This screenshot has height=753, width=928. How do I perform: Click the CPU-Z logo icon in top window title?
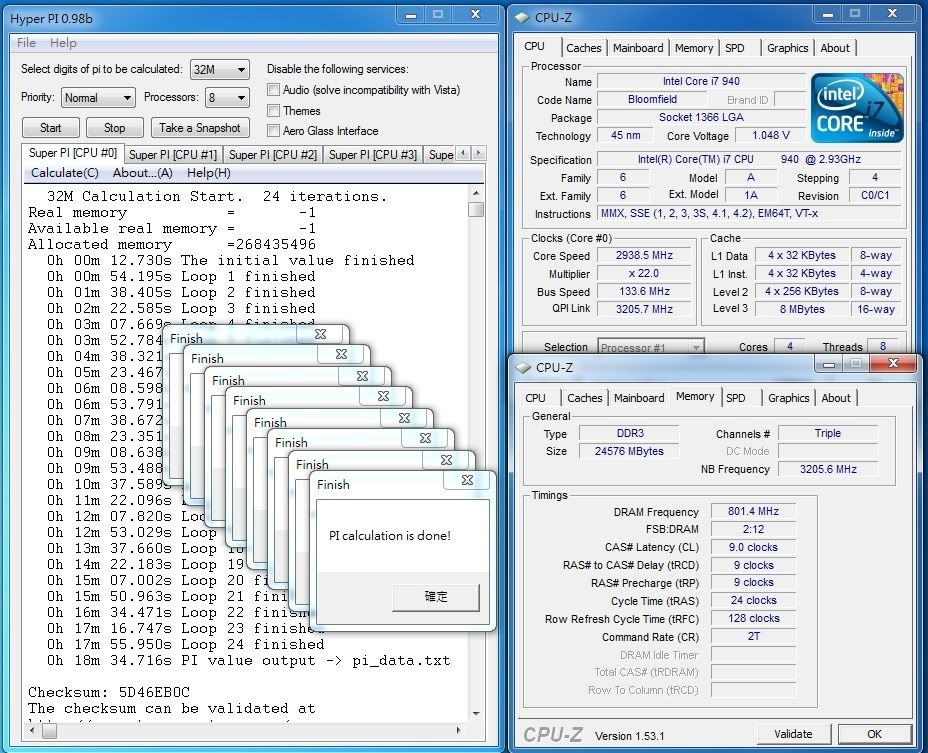[x=522, y=18]
